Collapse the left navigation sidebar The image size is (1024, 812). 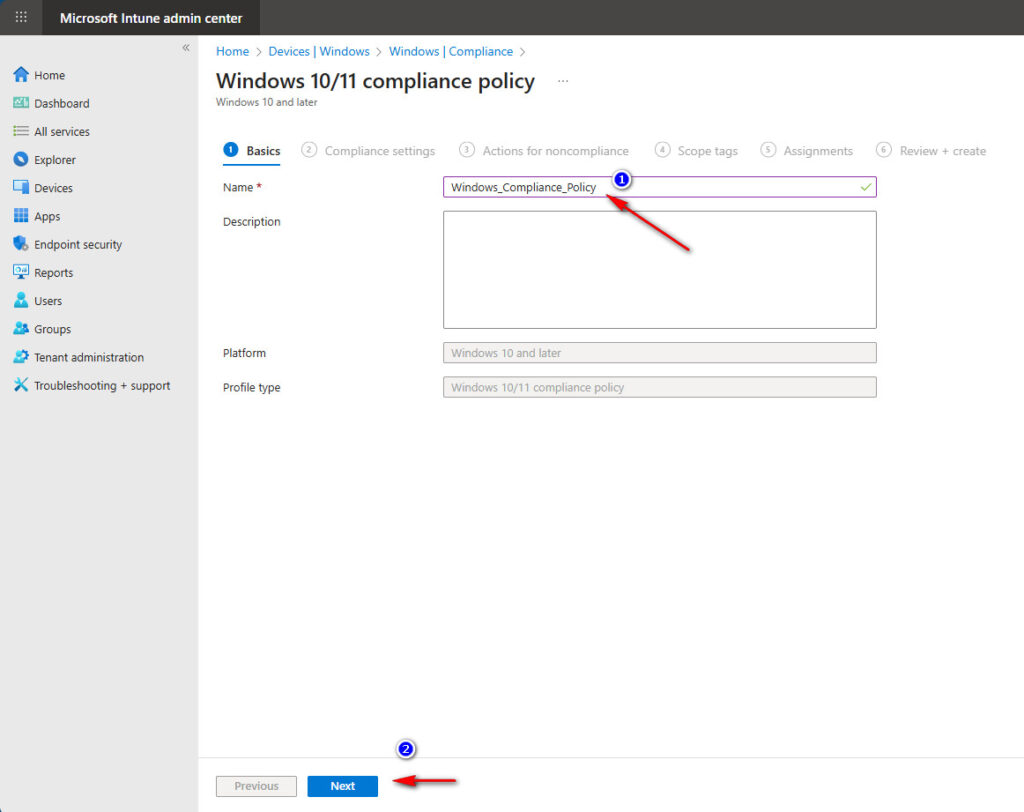[x=186, y=48]
